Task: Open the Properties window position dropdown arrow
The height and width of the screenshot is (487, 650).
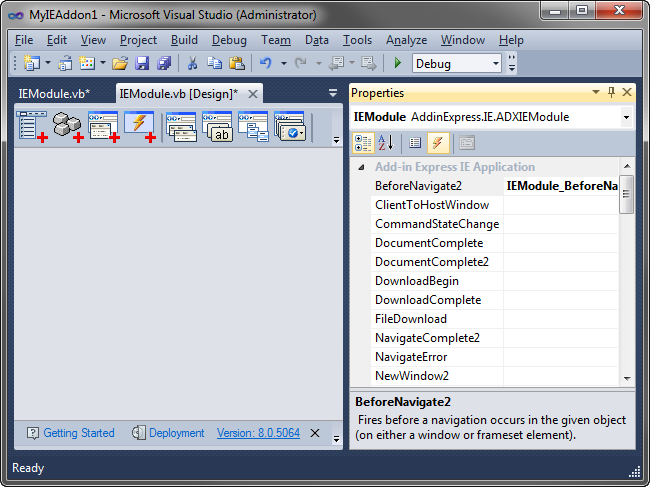Action: click(596, 92)
